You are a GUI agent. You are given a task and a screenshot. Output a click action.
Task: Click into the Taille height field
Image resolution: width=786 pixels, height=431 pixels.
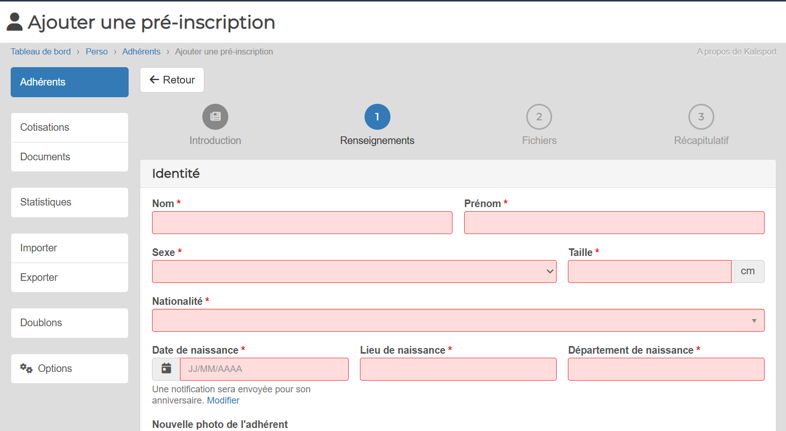click(x=650, y=271)
